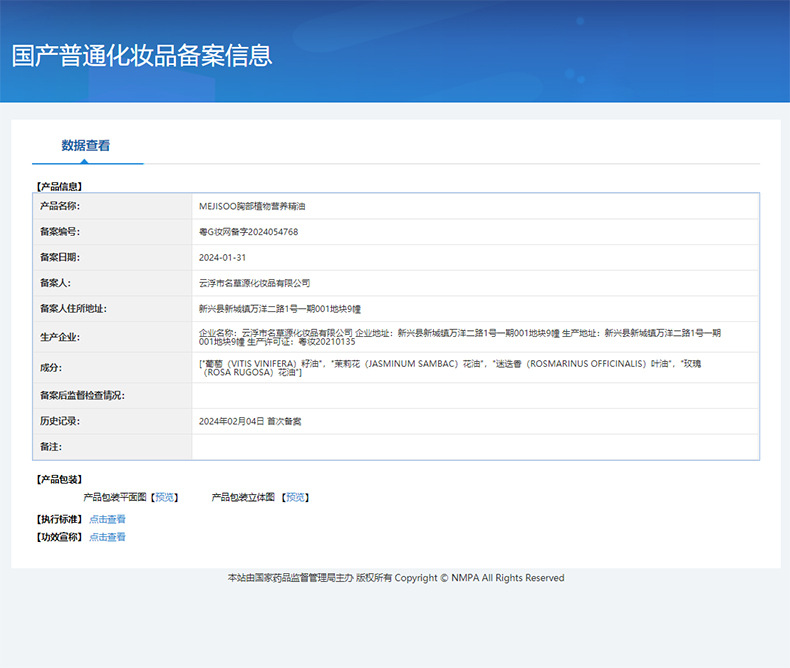Select the 数据查看 tab
The width and height of the screenshot is (790, 668).
tap(86, 146)
